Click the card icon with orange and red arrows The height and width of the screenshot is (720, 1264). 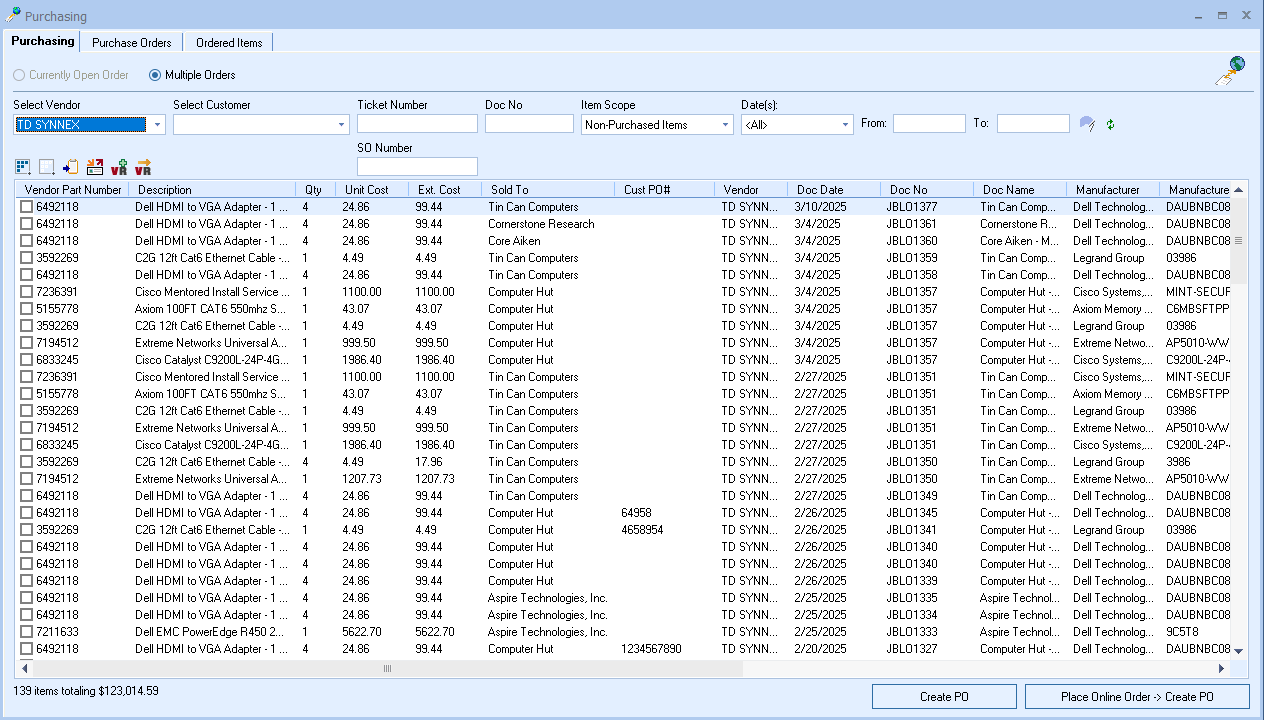click(x=95, y=167)
